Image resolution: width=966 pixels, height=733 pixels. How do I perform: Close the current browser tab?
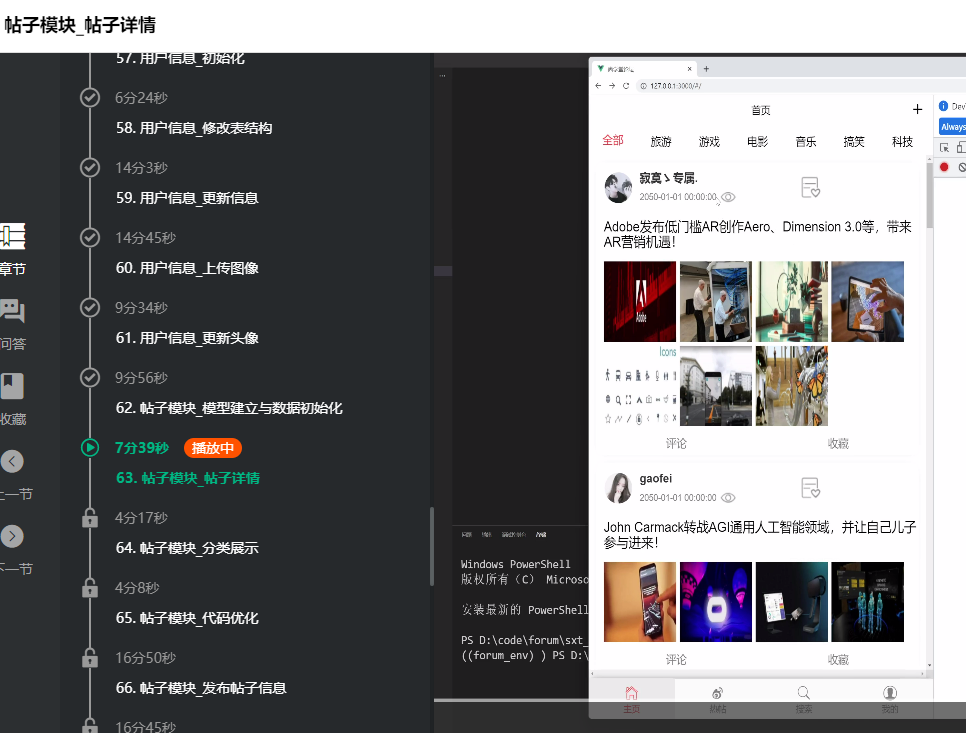[x=689, y=68]
